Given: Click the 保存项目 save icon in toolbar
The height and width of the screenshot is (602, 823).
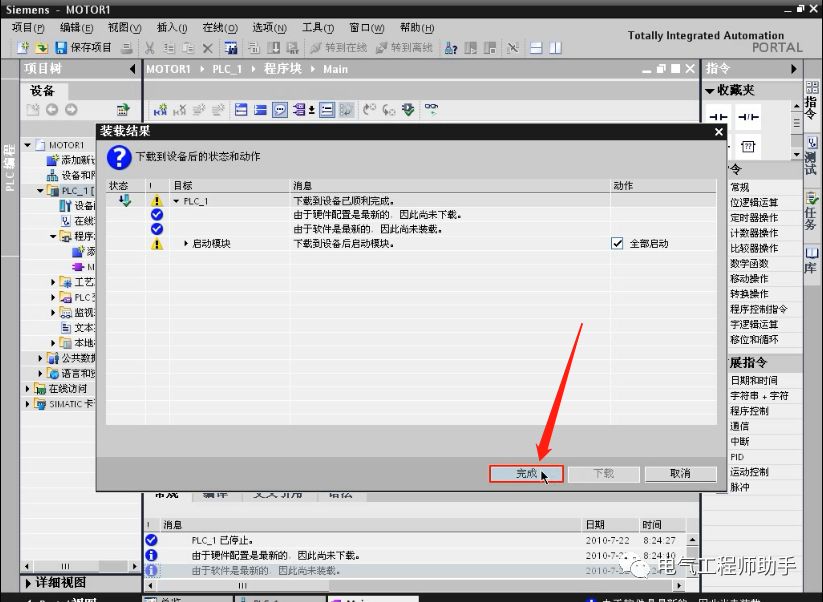Looking at the screenshot, I should 61,48.
